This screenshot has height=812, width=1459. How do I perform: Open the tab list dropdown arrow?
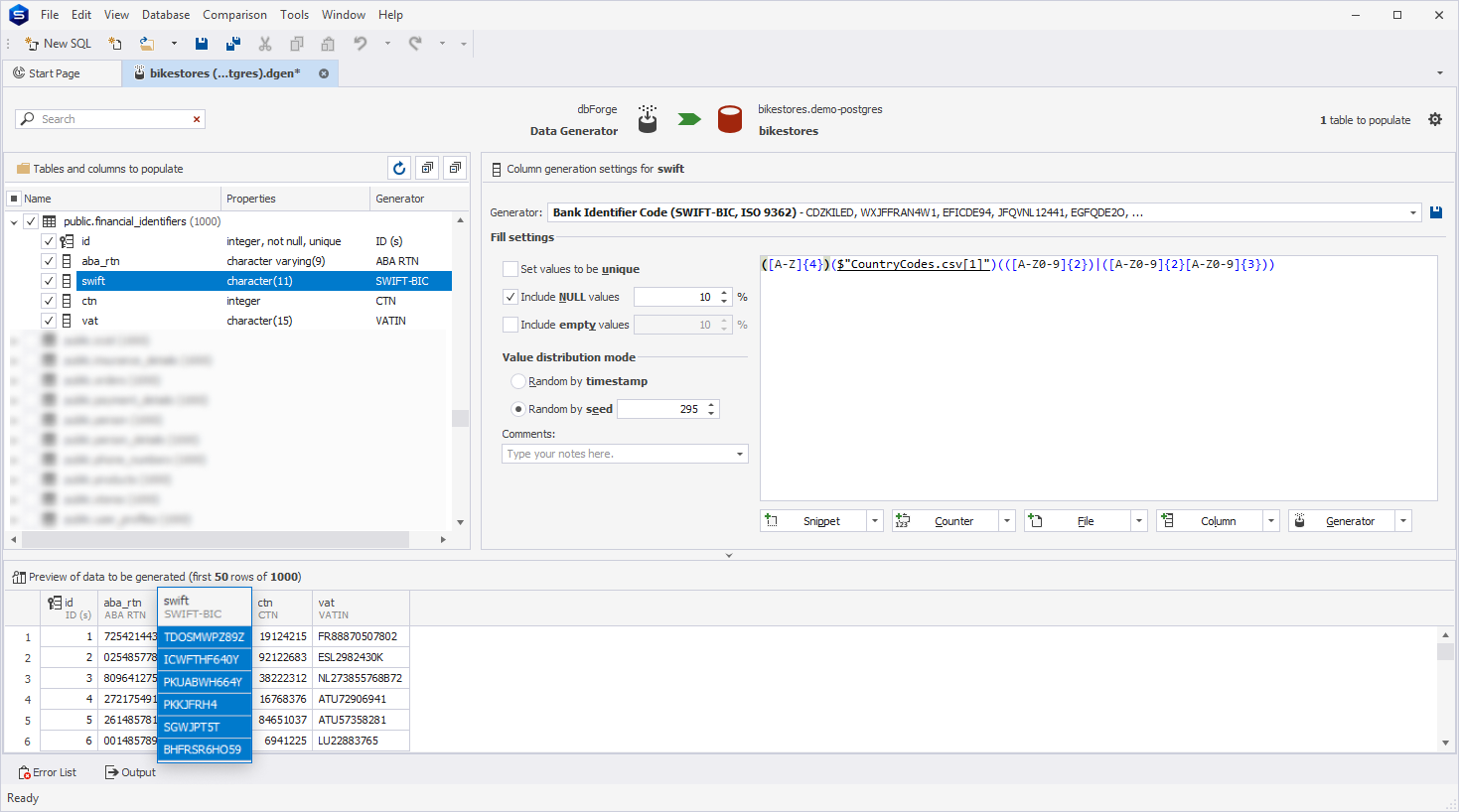point(1440,73)
